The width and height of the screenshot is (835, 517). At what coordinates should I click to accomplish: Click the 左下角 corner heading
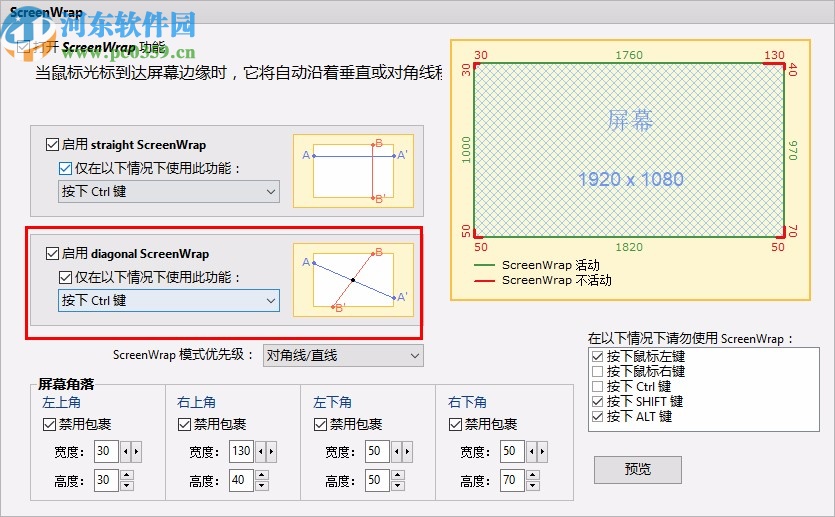point(332,402)
